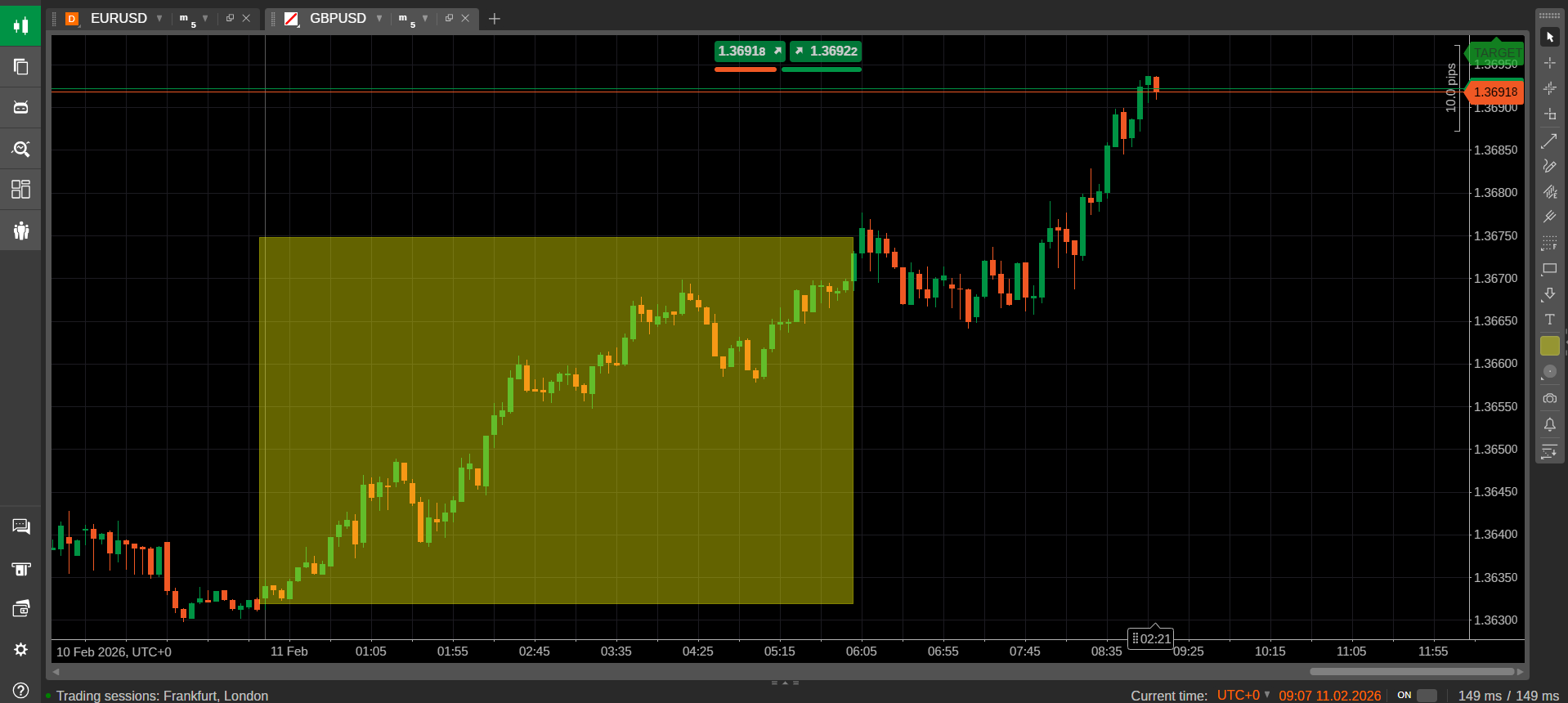This screenshot has height=703, width=1568.
Task: Activate the pointer cursor mode
Action: pyautogui.click(x=1549, y=38)
